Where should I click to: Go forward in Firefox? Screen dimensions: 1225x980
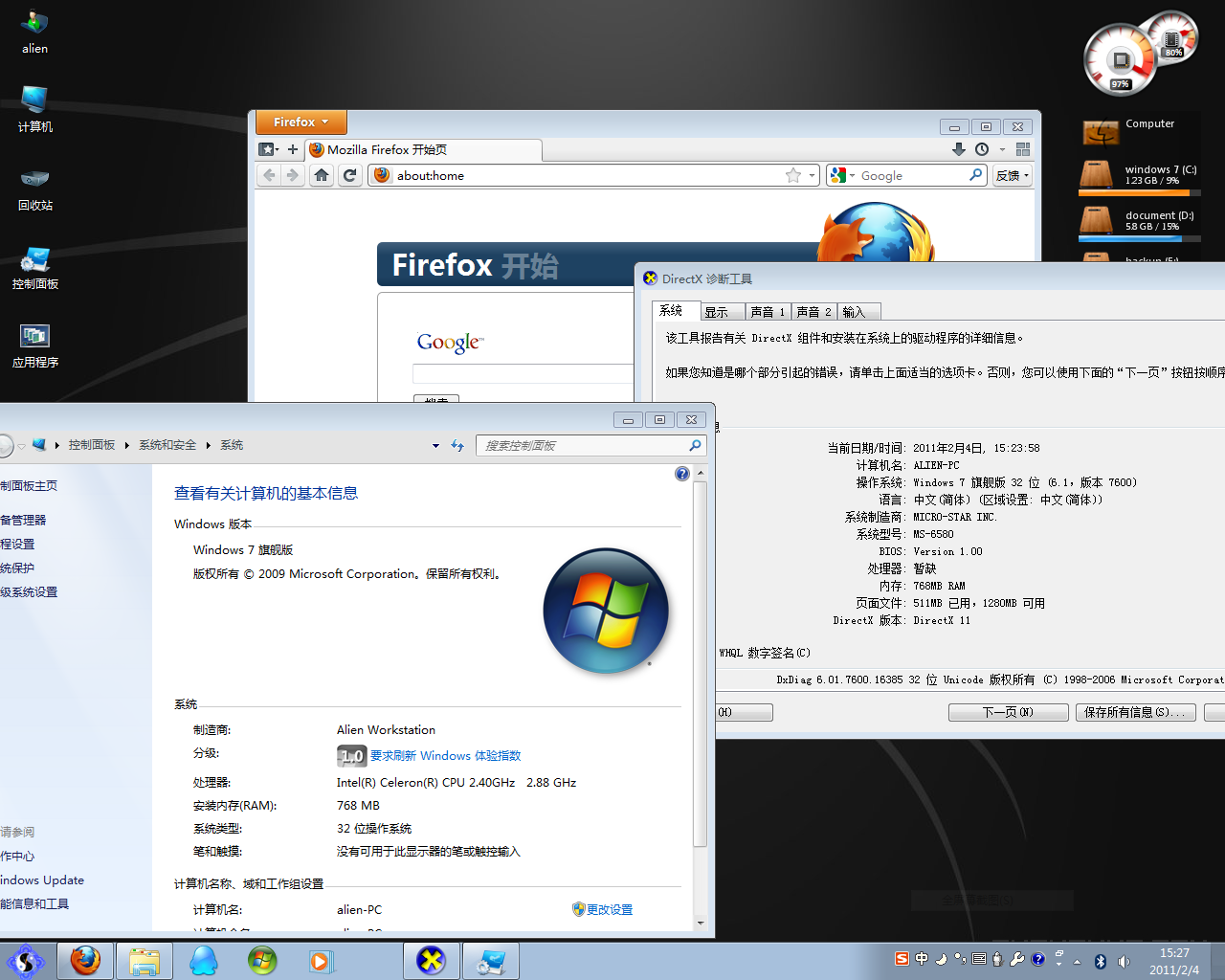293,175
